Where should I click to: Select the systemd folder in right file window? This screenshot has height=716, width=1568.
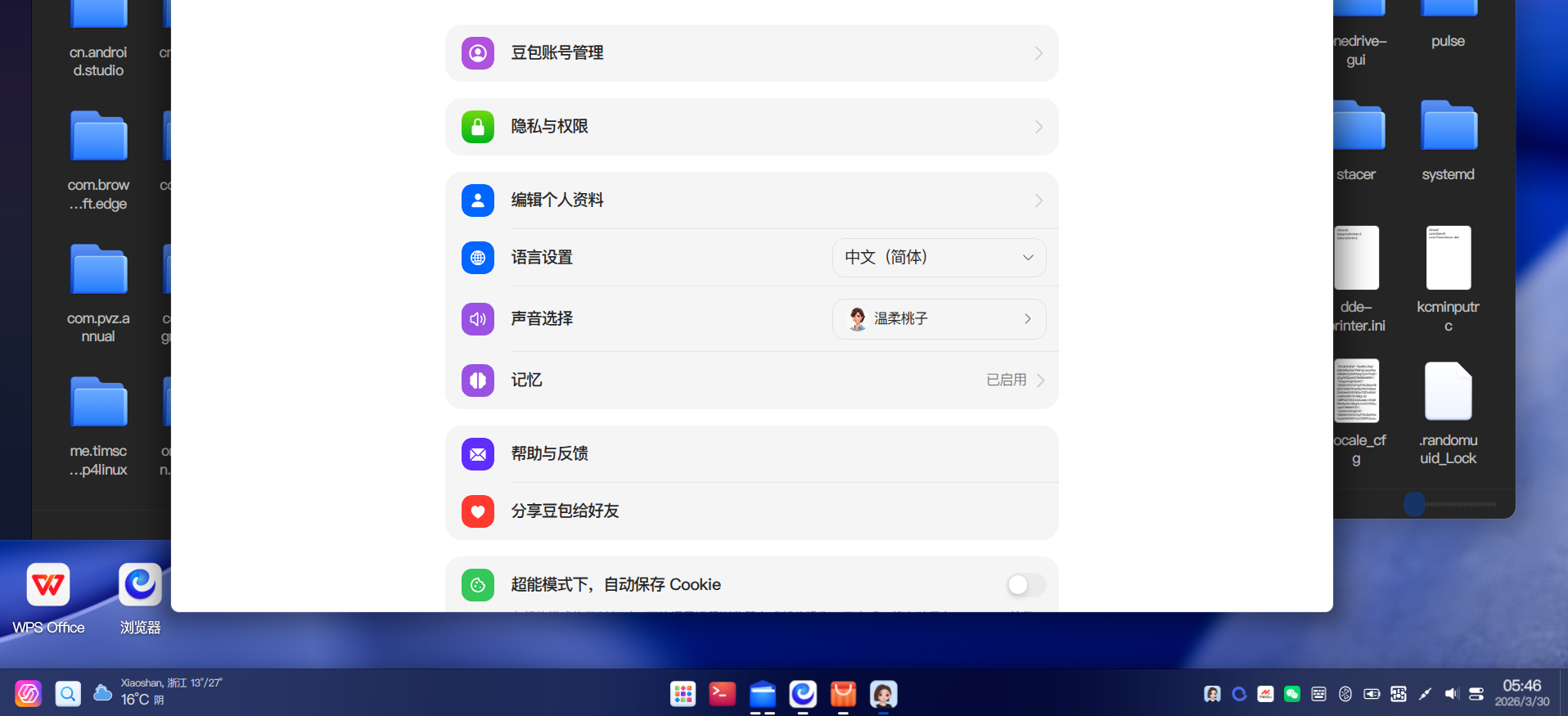(x=1448, y=141)
